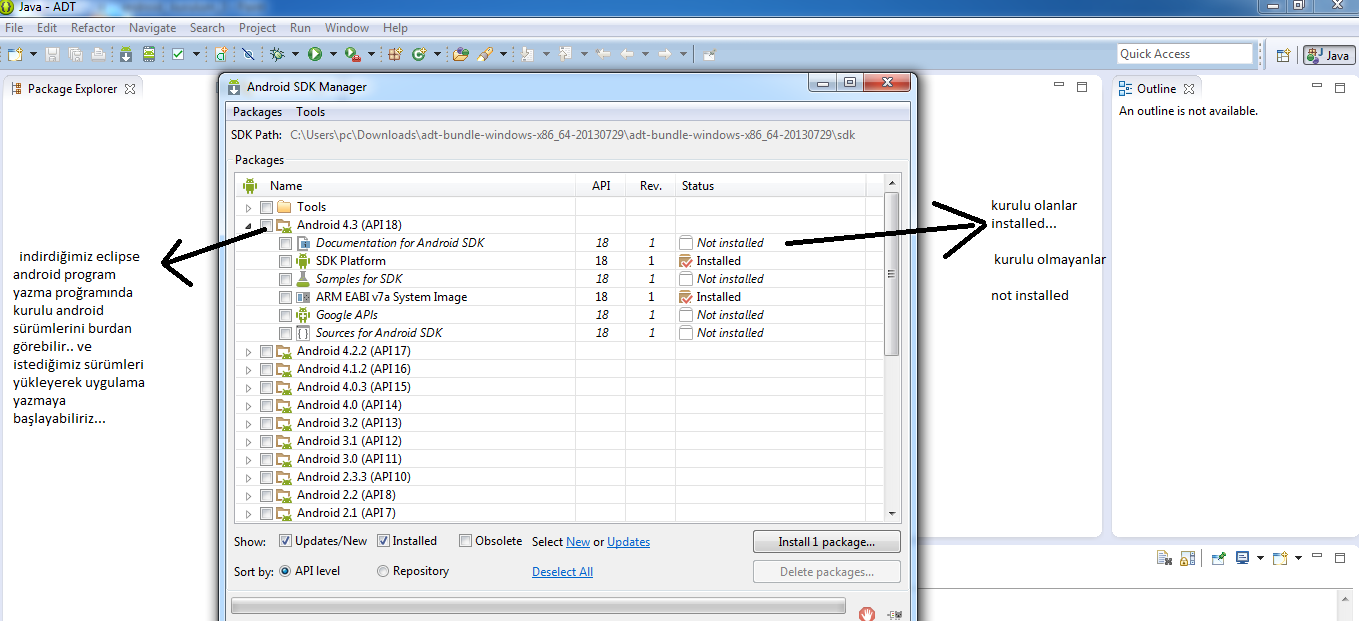Viewport: 1359px width, 621px height.
Task: Click the New wizard toolbar icon
Action: click(16, 54)
